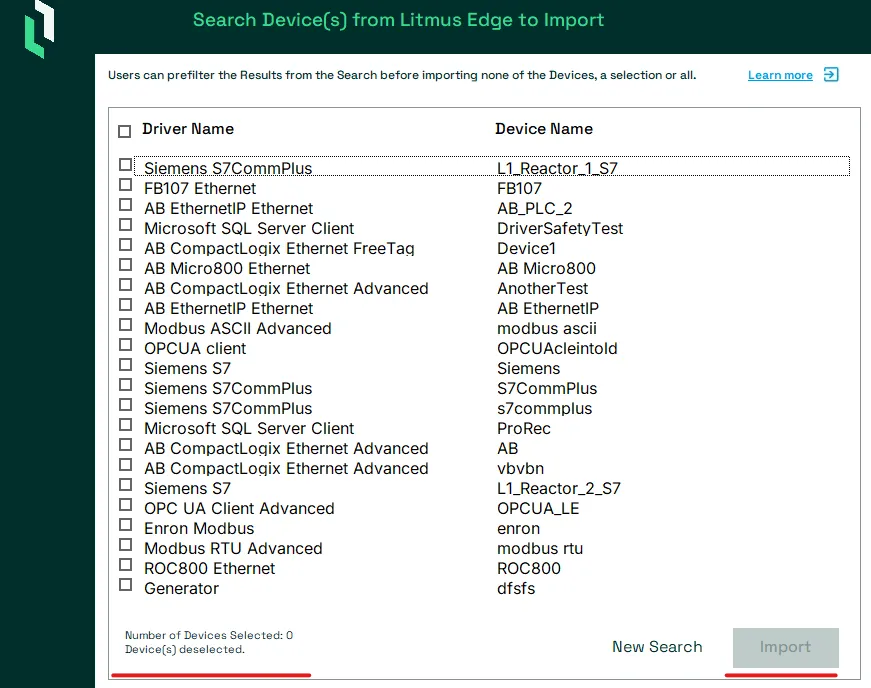The height and width of the screenshot is (688, 871).
Task: Toggle the select-all checkbox beside Driver Name
Action: (x=124, y=131)
